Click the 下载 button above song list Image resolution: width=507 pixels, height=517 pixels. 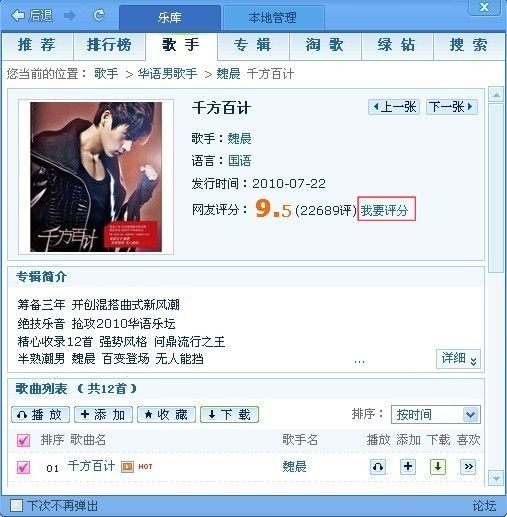(x=229, y=415)
